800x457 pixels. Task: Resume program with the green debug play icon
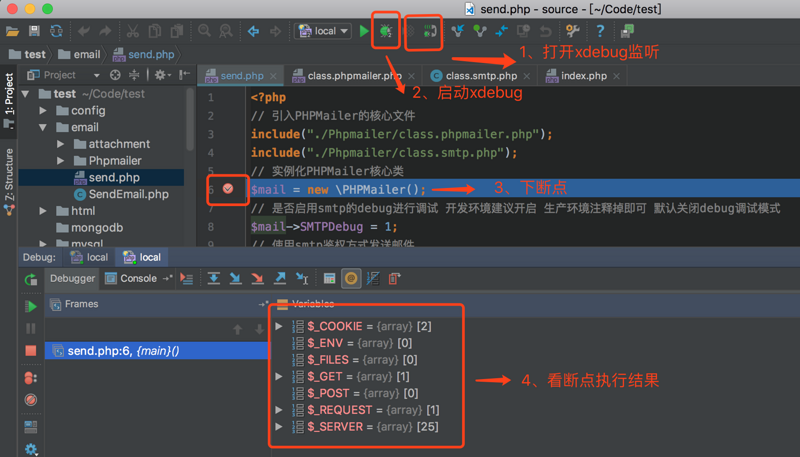31,305
